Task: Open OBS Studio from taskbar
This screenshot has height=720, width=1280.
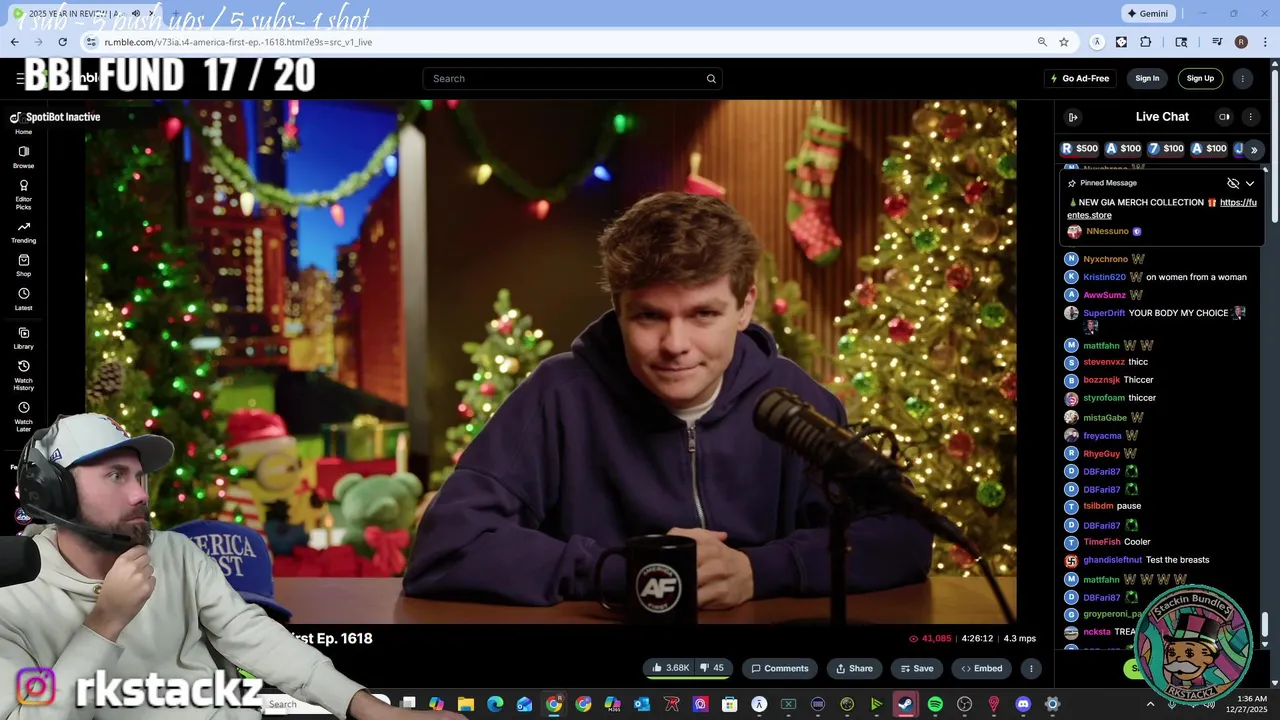Action: (x=964, y=704)
